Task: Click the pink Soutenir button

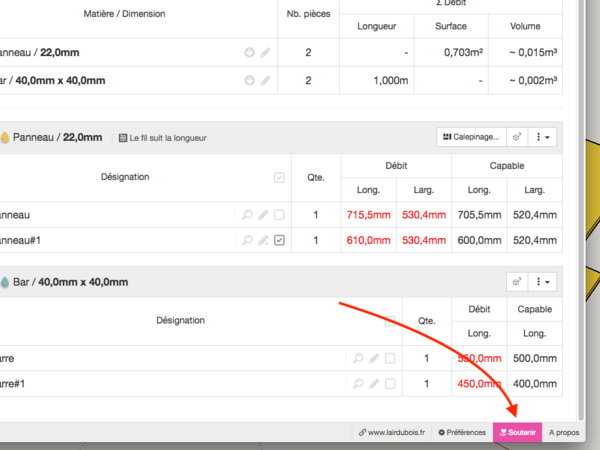Action: pyautogui.click(x=518, y=433)
